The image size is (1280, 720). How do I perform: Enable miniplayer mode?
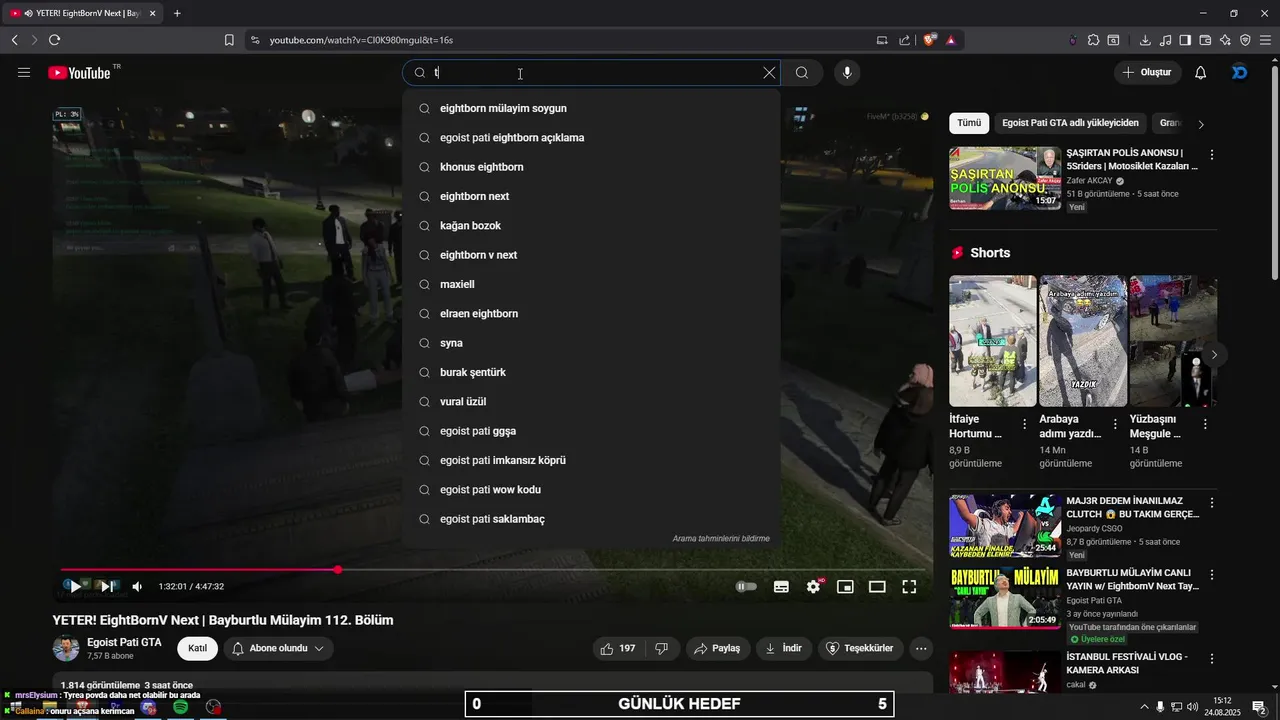pyautogui.click(x=845, y=587)
